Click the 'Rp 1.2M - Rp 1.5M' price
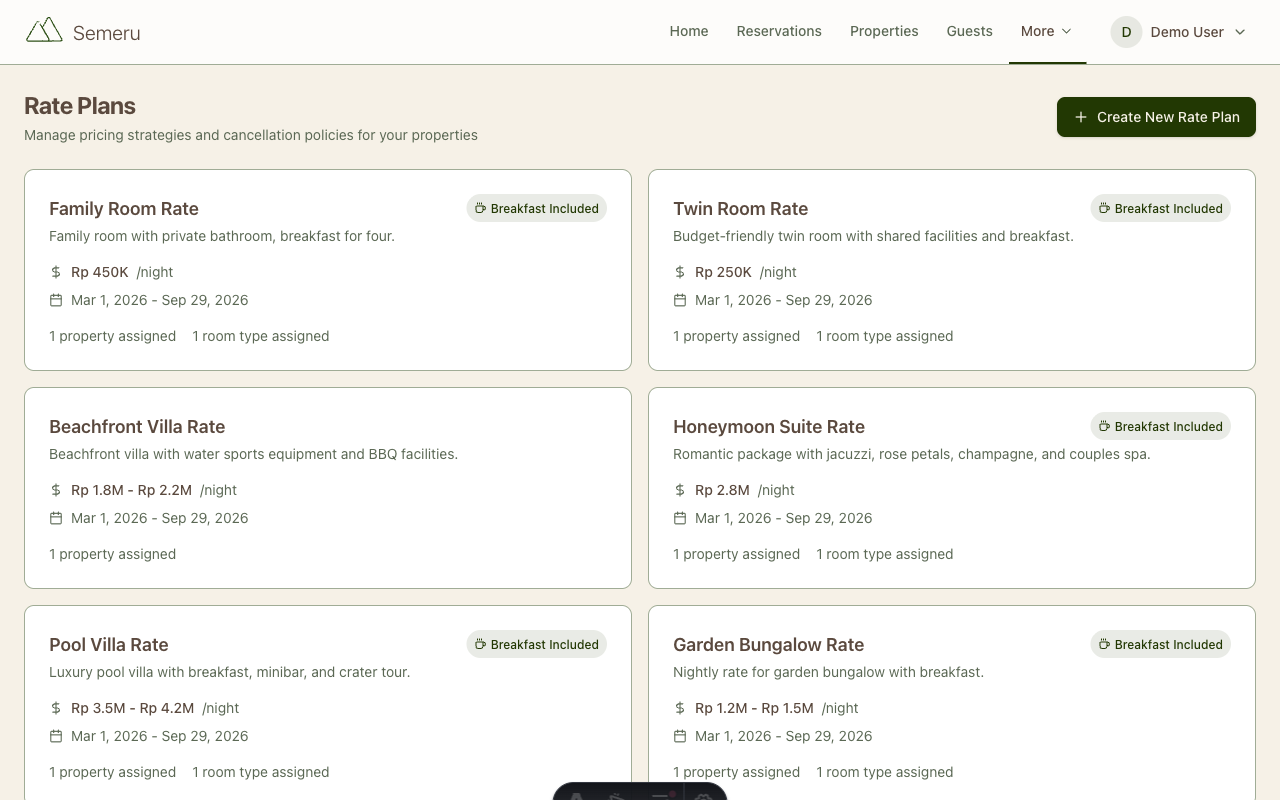The image size is (1280, 800). (x=754, y=708)
